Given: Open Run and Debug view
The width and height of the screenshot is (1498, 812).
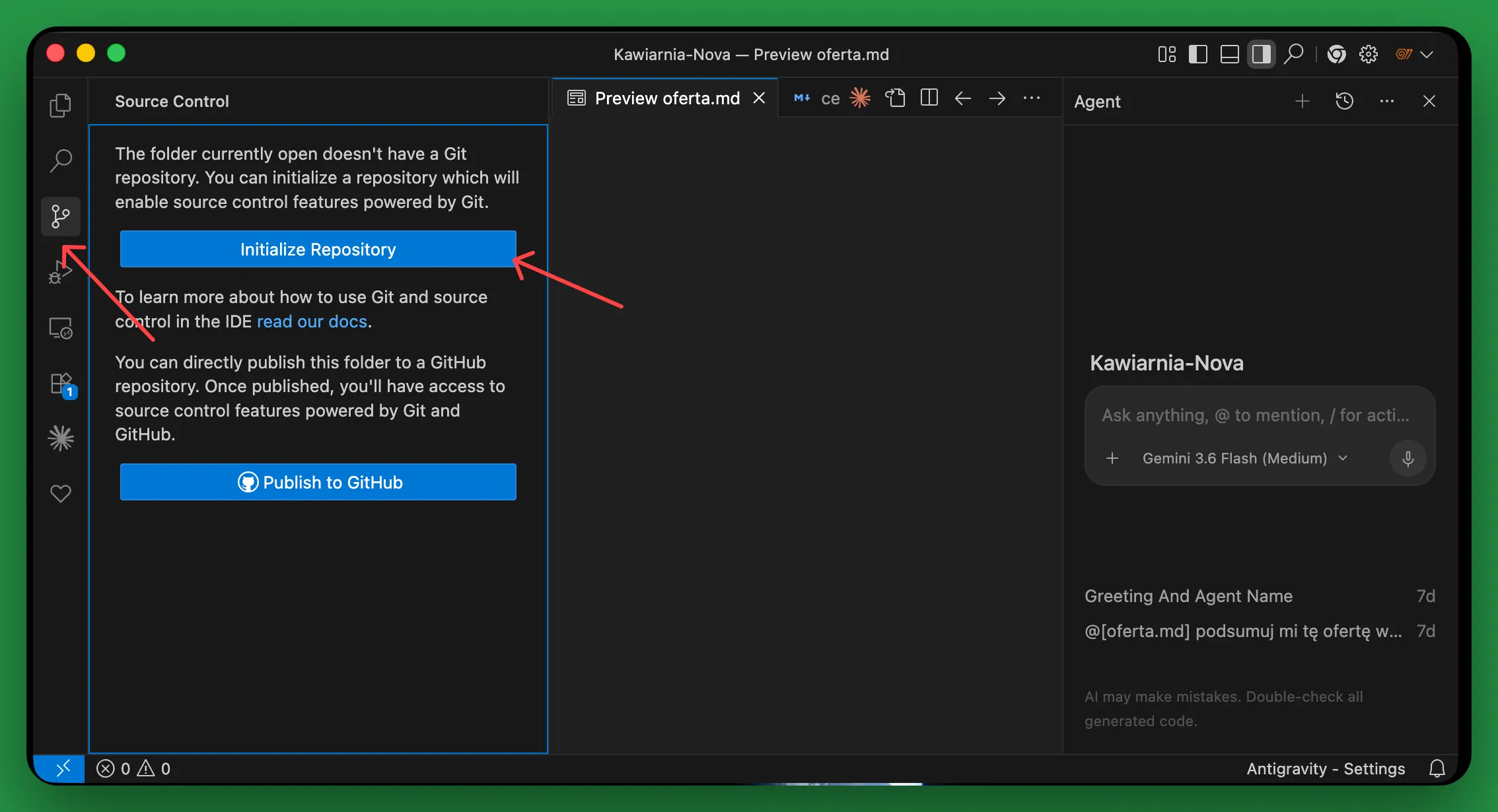Looking at the screenshot, I should tap(61, 271).
